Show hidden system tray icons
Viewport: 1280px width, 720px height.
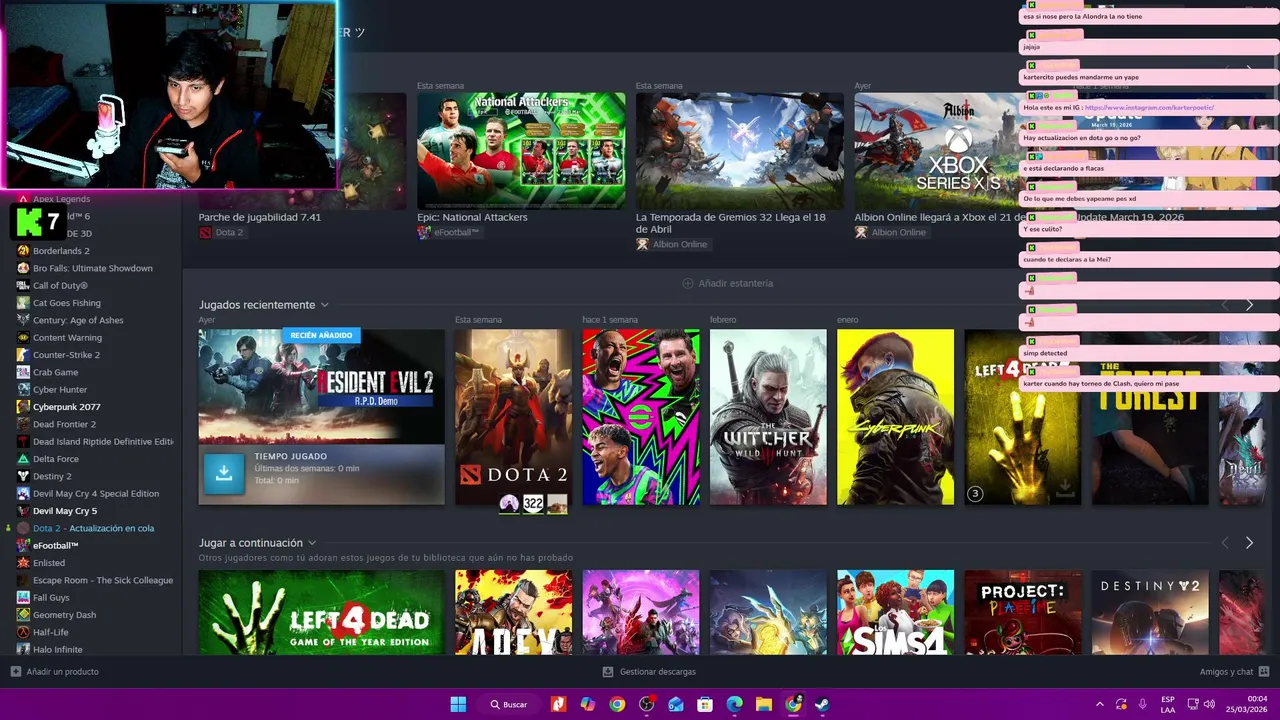tap(1100, 704)
